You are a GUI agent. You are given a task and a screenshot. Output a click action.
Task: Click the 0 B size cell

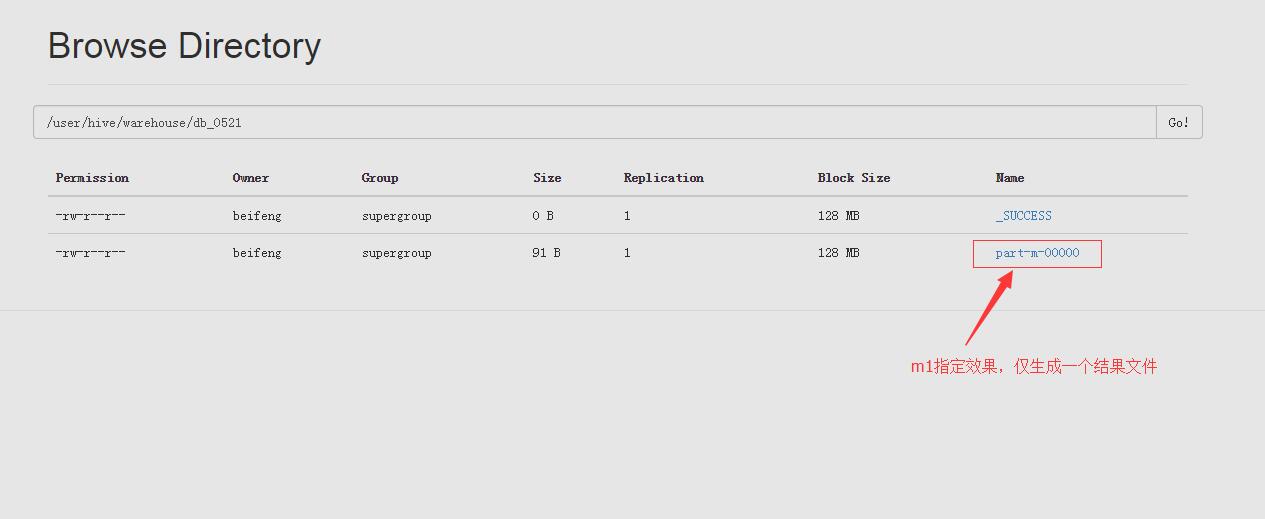point(543,216)
